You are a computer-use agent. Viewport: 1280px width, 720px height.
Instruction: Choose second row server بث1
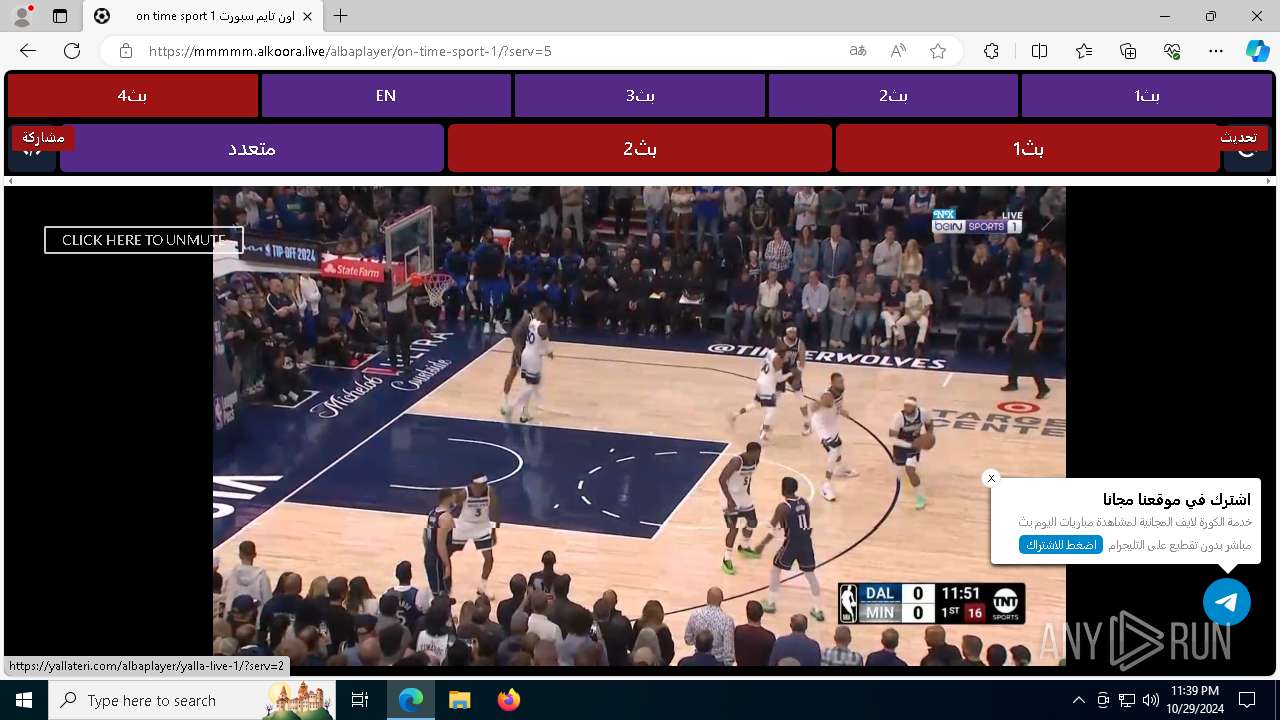[1028, 148]
